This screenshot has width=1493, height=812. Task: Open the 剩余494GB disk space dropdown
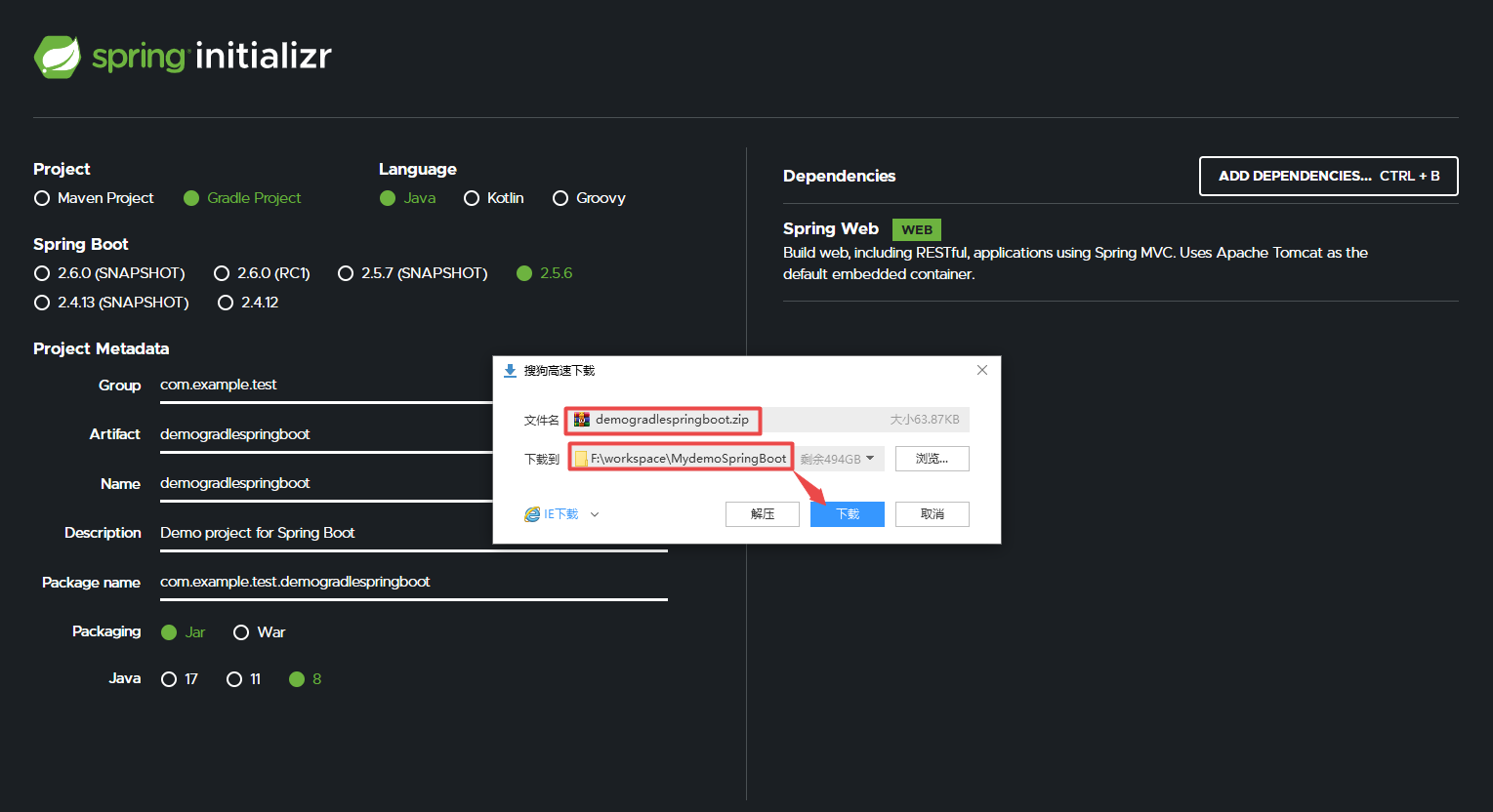871,458
